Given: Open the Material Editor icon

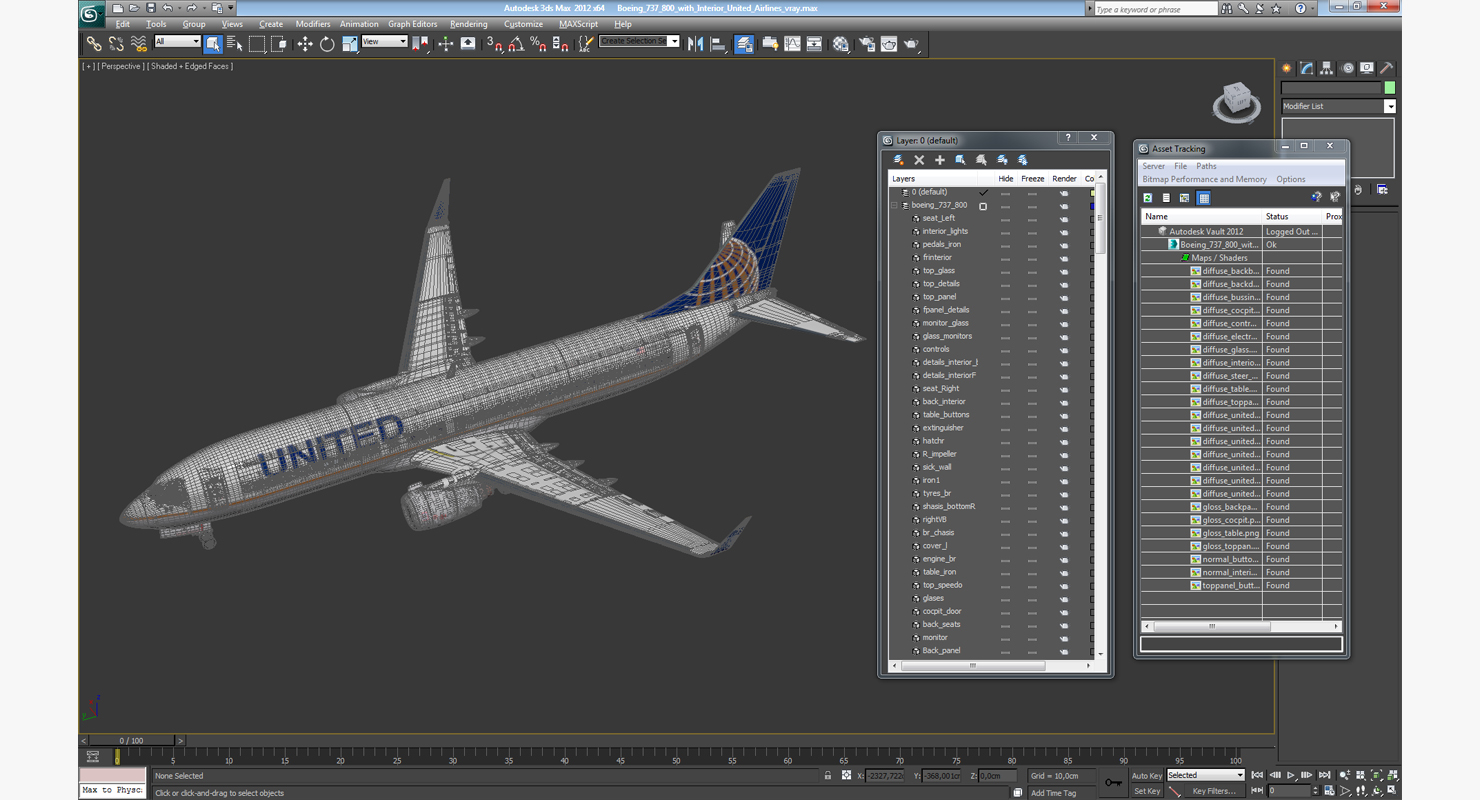Looking at the screenshot, I should [x=841, y=43].
